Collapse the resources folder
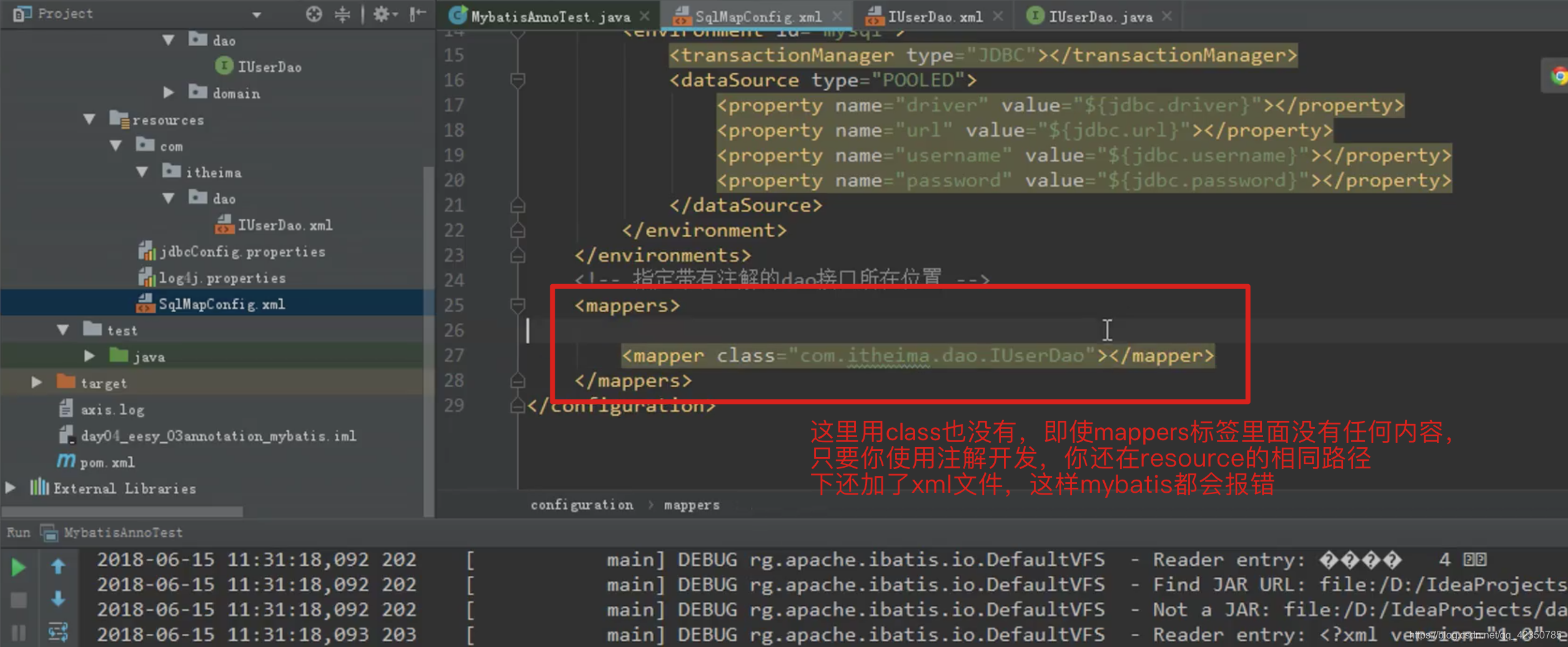The height and width of the screenshot is (647, 1568). pyautogui.click(x=89, y=119)
